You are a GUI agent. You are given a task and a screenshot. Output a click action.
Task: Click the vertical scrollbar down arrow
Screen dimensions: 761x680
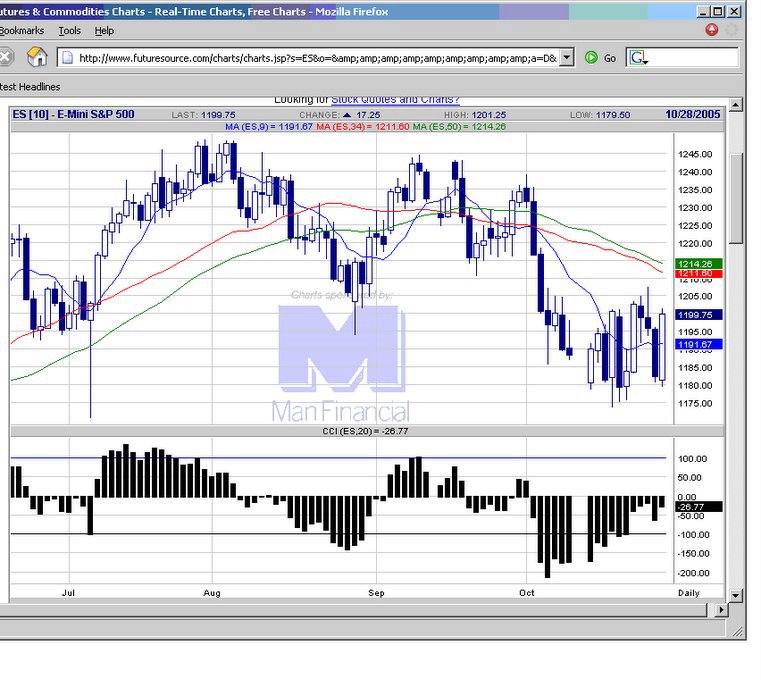[x=736, y=596]
